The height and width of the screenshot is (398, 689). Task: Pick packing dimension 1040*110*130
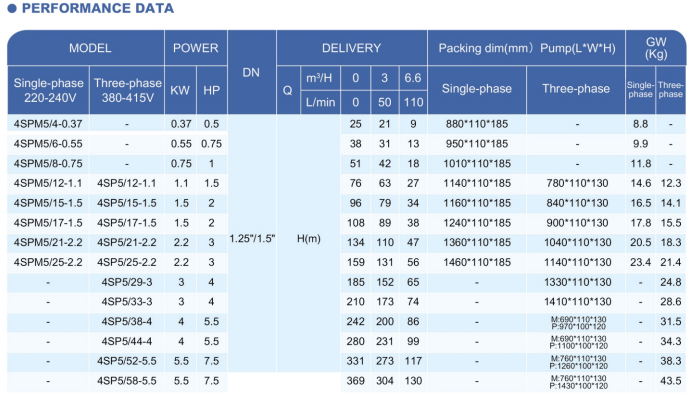(577, 242)
